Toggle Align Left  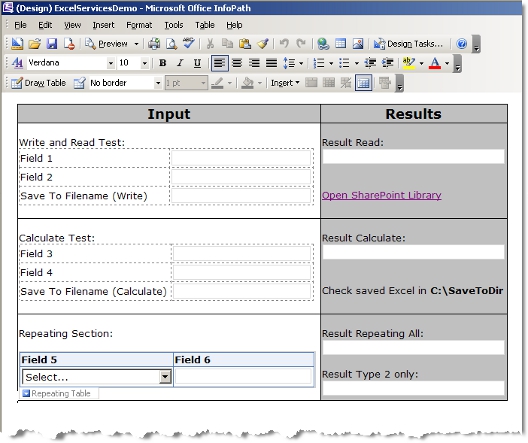click(220, 63)
